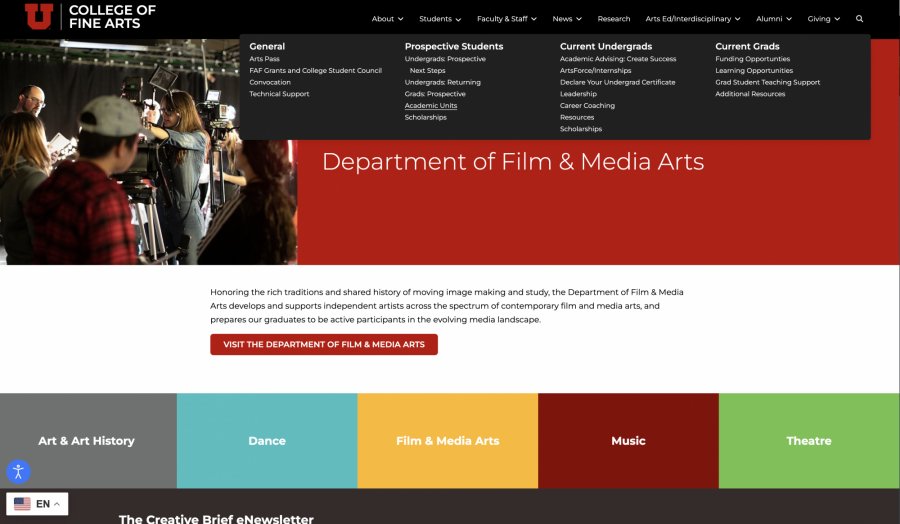
Task: Select Research in the navigation bar
Action: tap(613, 19)
